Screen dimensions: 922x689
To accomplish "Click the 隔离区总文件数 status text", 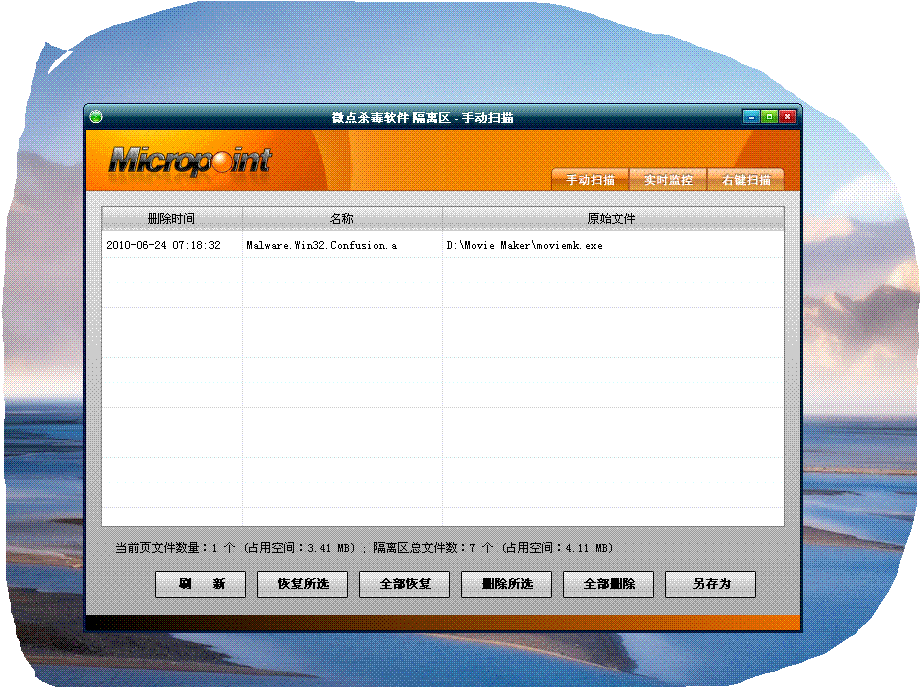I will 493,548.
